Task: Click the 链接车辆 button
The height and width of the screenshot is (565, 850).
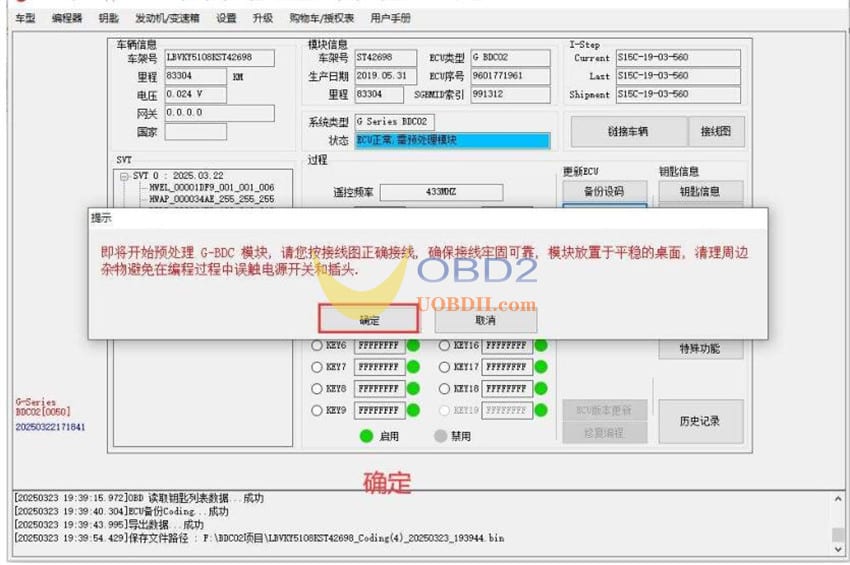Action: [x=628, y=131]
